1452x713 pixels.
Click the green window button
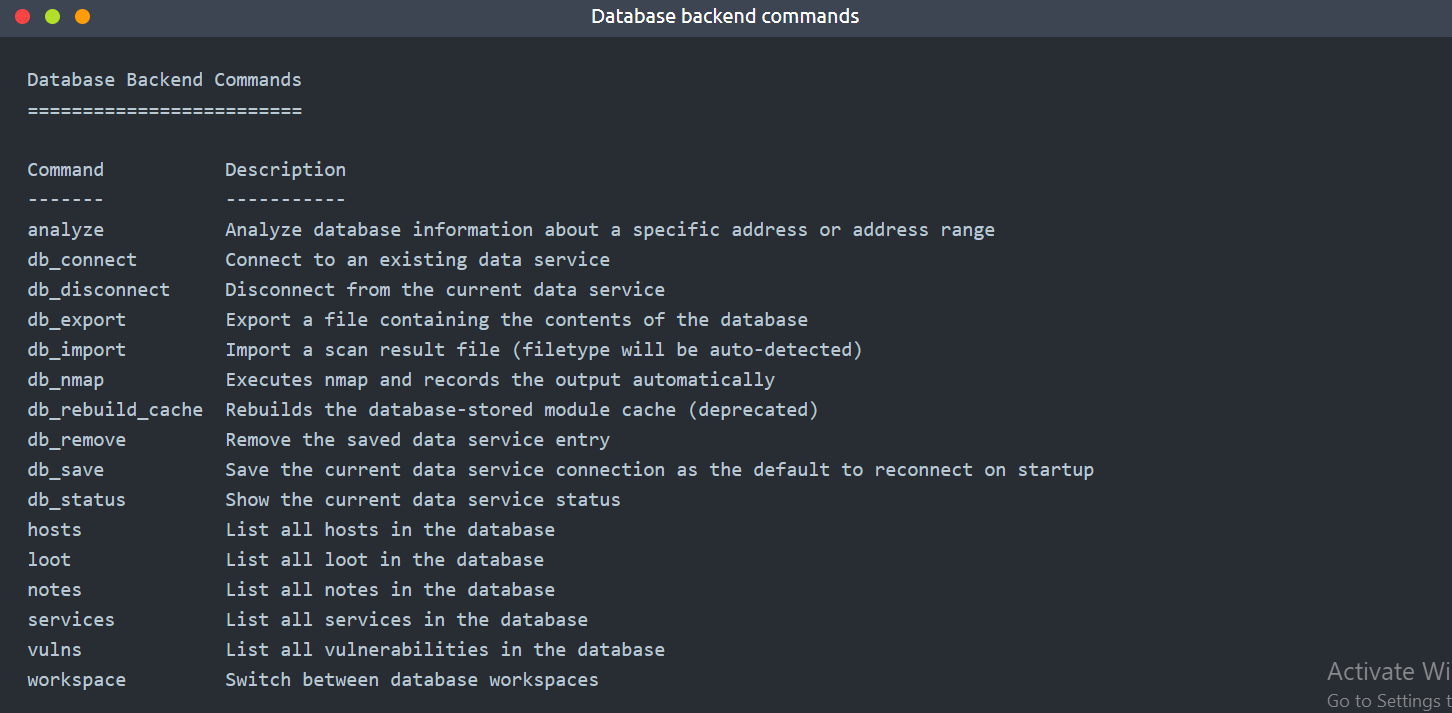coord(53,17)
